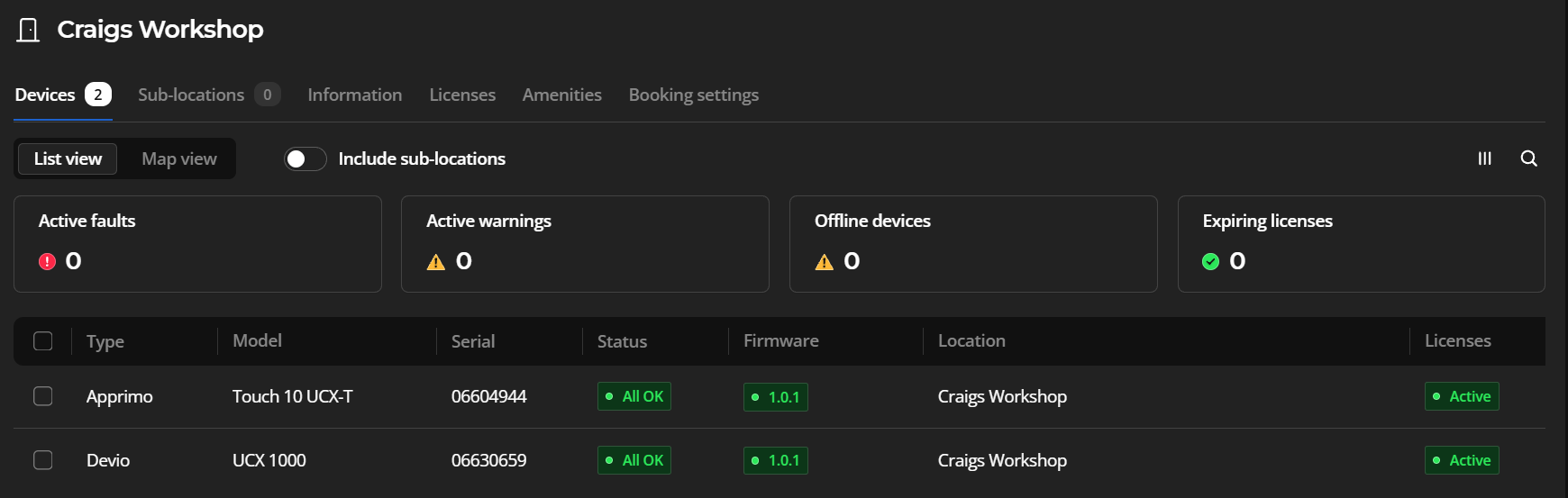Screen dimensions: 1568x498
Task: Click the Active license badge for Devio
Action: (x=1462, y=460)
